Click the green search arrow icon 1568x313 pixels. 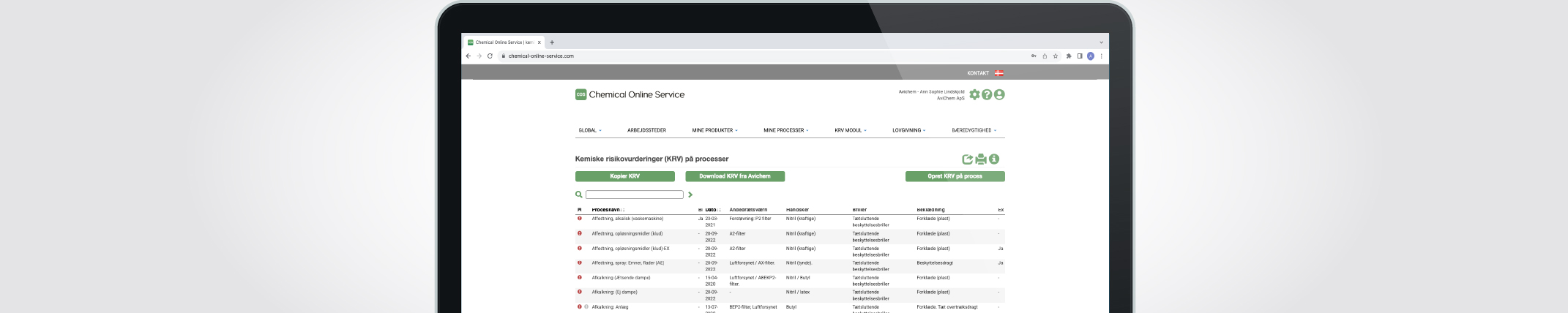[690, 195]
